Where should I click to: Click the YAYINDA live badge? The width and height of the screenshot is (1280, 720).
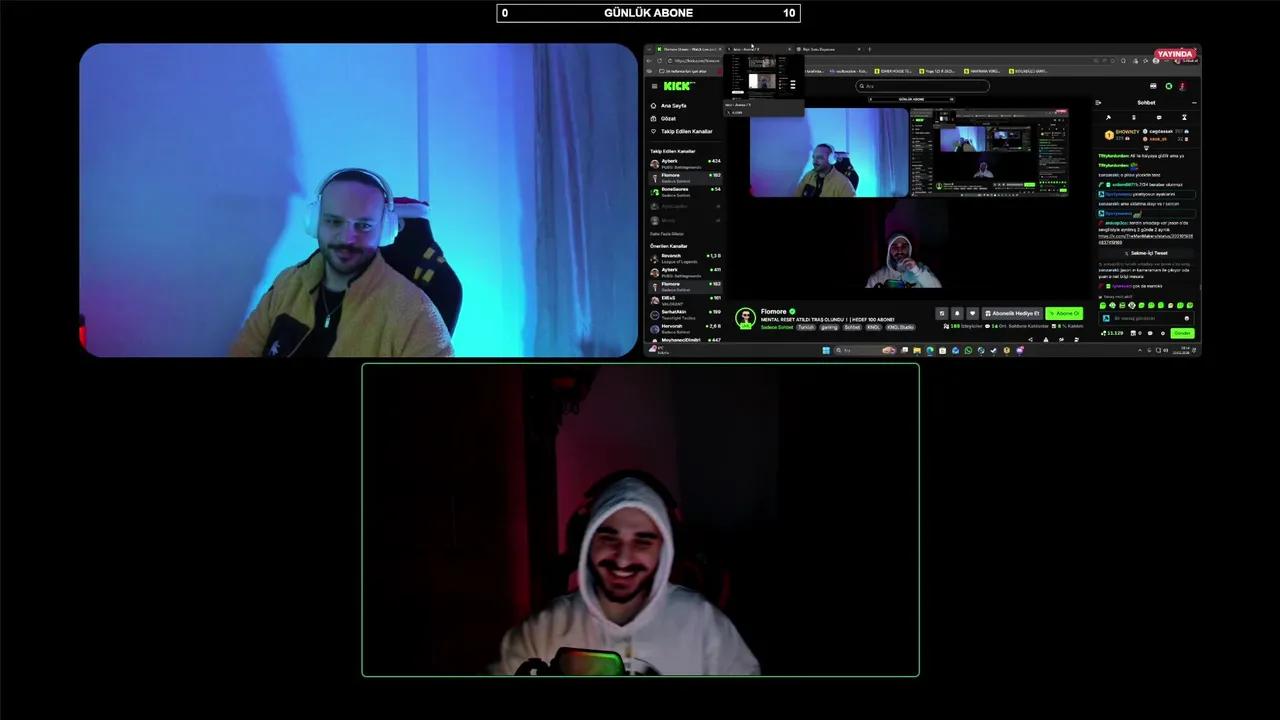[1175, 54]
